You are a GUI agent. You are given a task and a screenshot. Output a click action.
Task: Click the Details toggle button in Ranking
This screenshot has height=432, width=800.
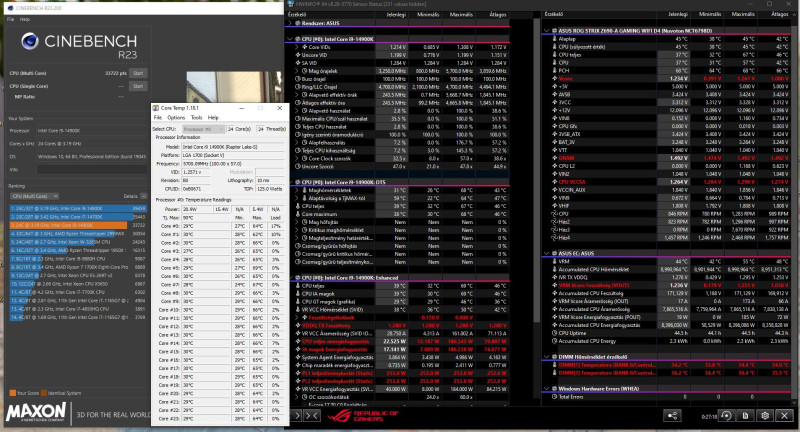pos(144,196)
